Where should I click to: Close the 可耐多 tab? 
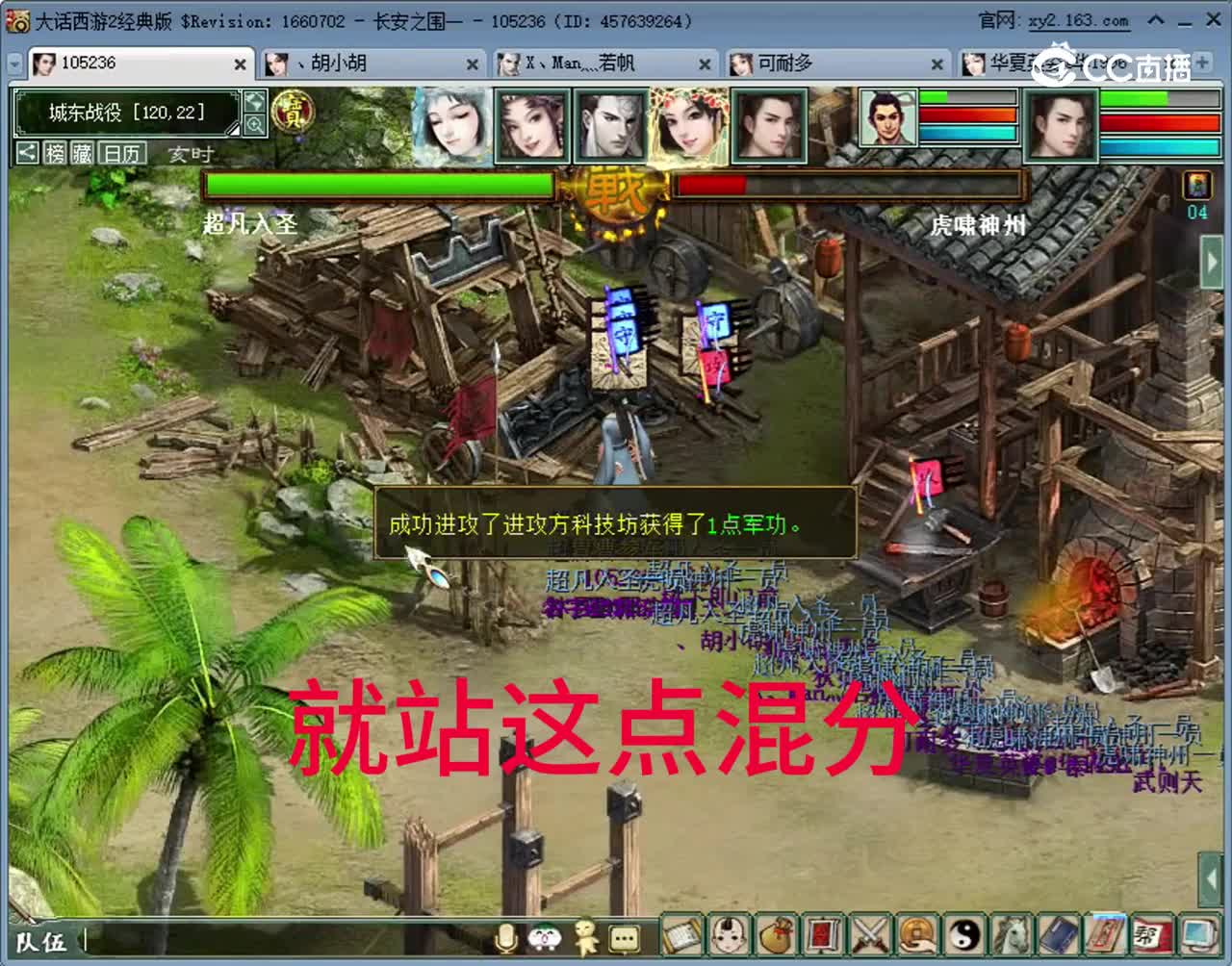[937, 64]
